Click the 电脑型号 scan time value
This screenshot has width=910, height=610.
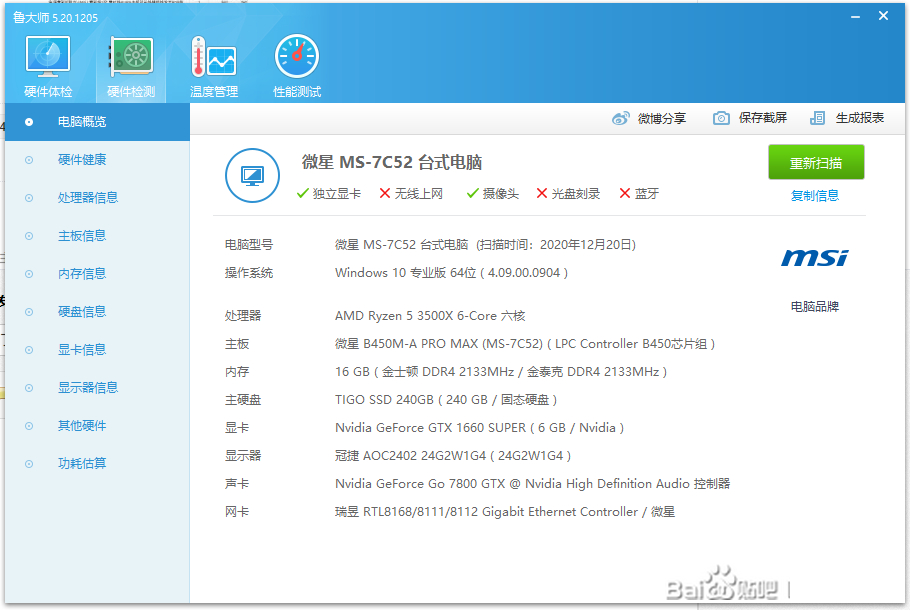(x=485, y=245)
